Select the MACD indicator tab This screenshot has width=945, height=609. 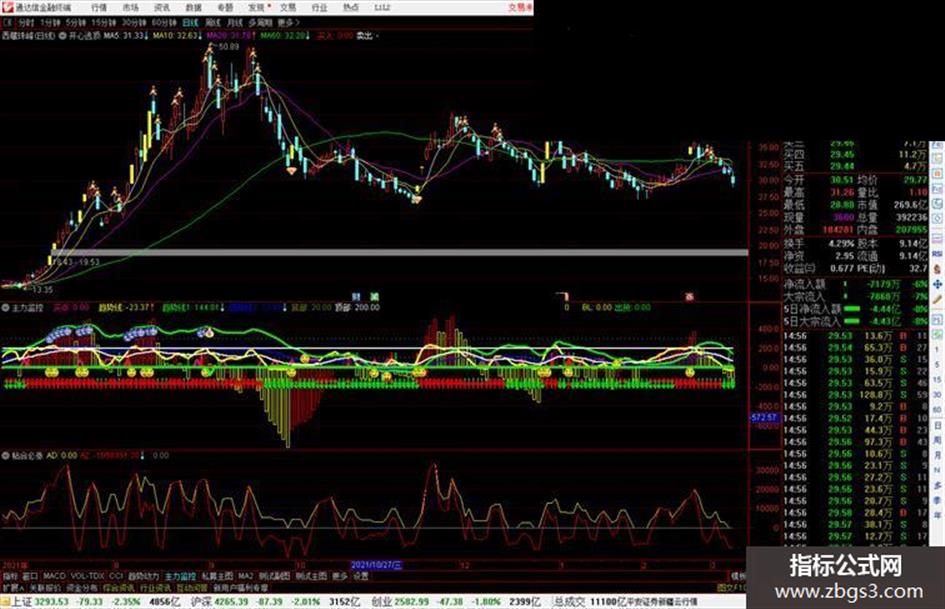pyautogui.click(x=54, y=576)
